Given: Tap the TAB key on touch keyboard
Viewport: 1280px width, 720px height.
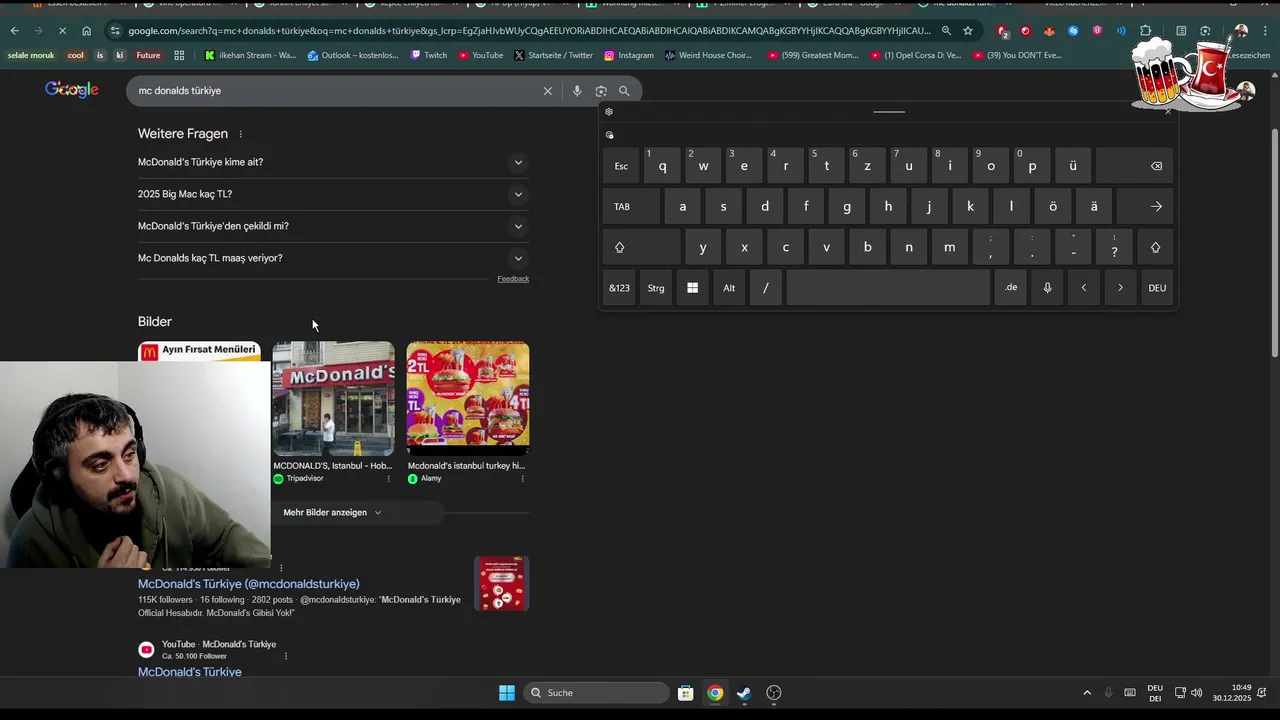Looking at the screenshot, I should (631, 207).
